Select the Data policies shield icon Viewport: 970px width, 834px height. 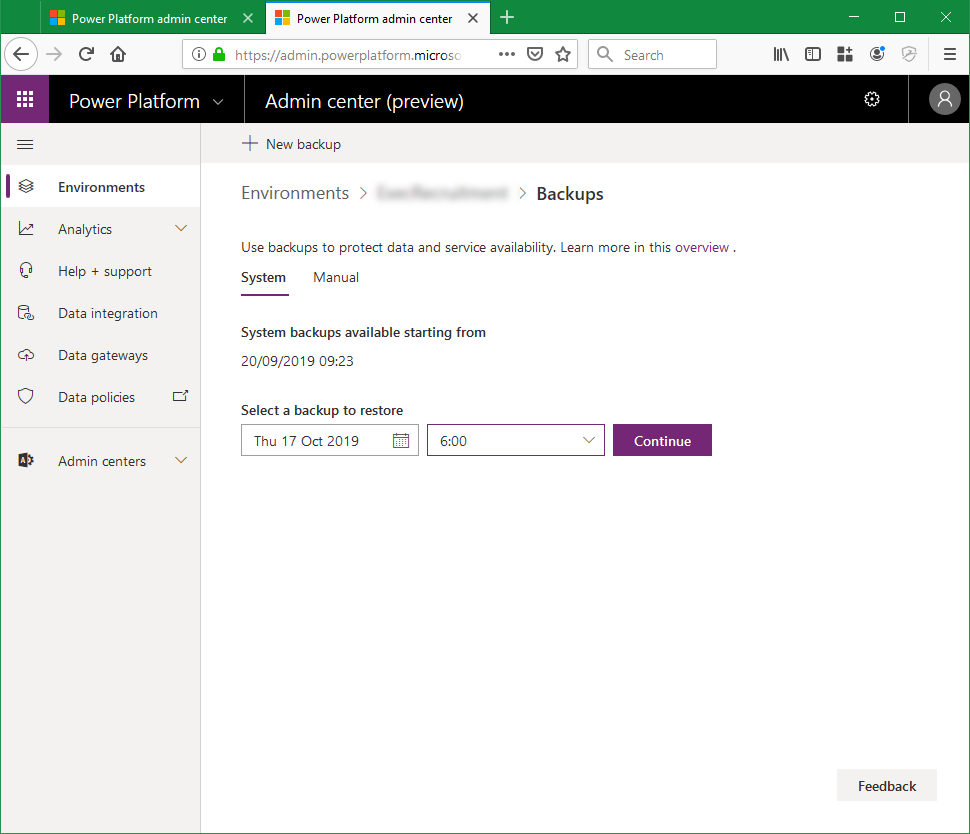point(26,396)
